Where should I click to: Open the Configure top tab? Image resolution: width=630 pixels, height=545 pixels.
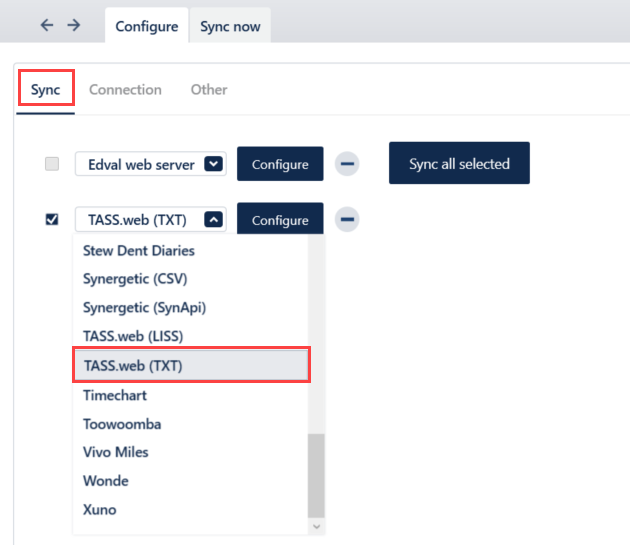click(147, 26)
